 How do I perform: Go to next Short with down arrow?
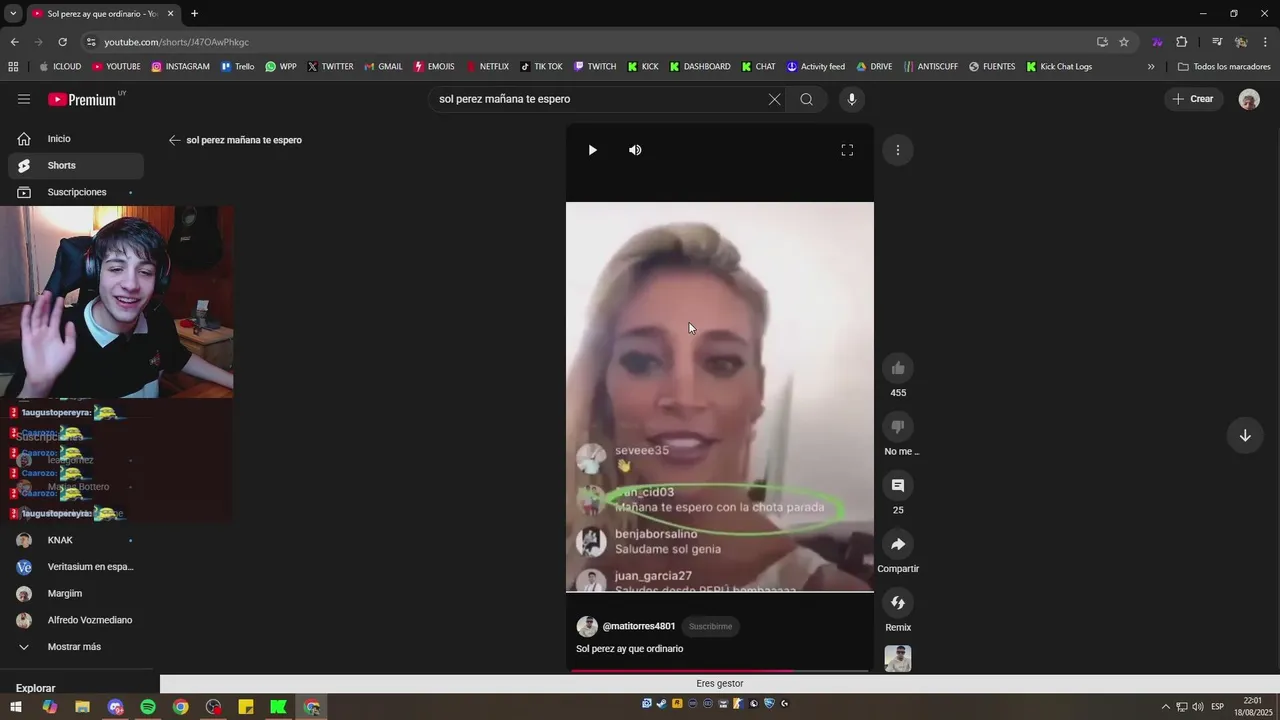pyautogui.click(x=1245, y=435)
